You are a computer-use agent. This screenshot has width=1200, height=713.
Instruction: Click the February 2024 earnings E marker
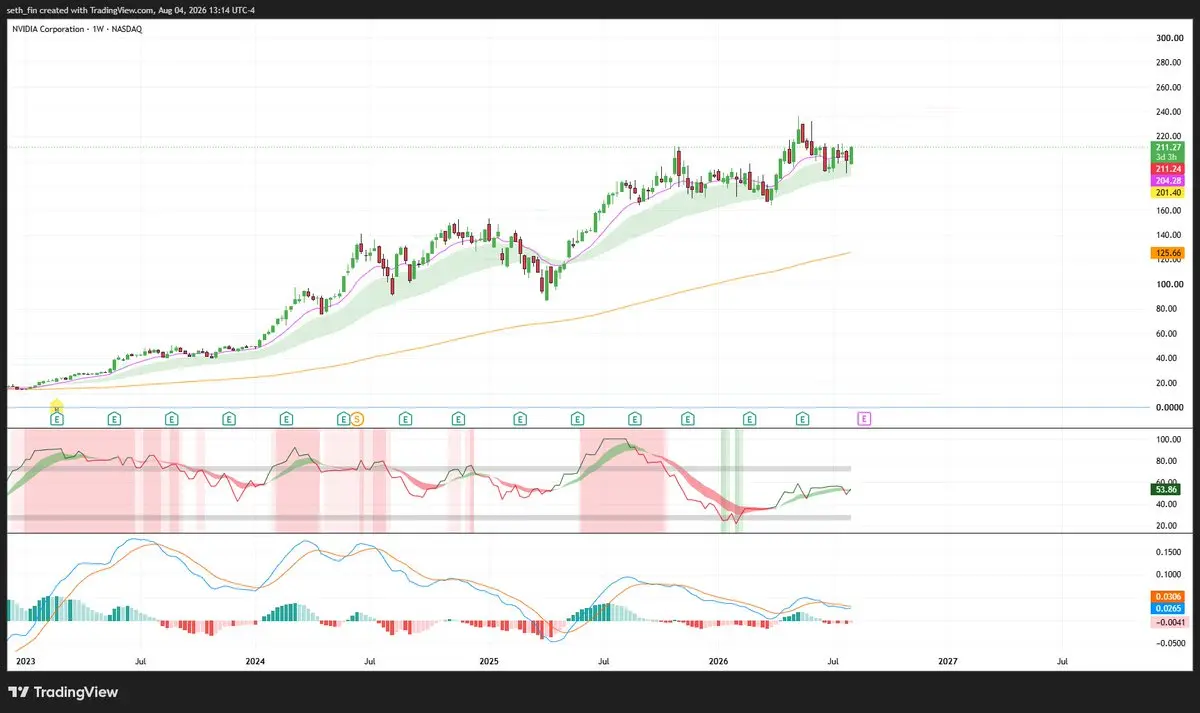[286, 419]
